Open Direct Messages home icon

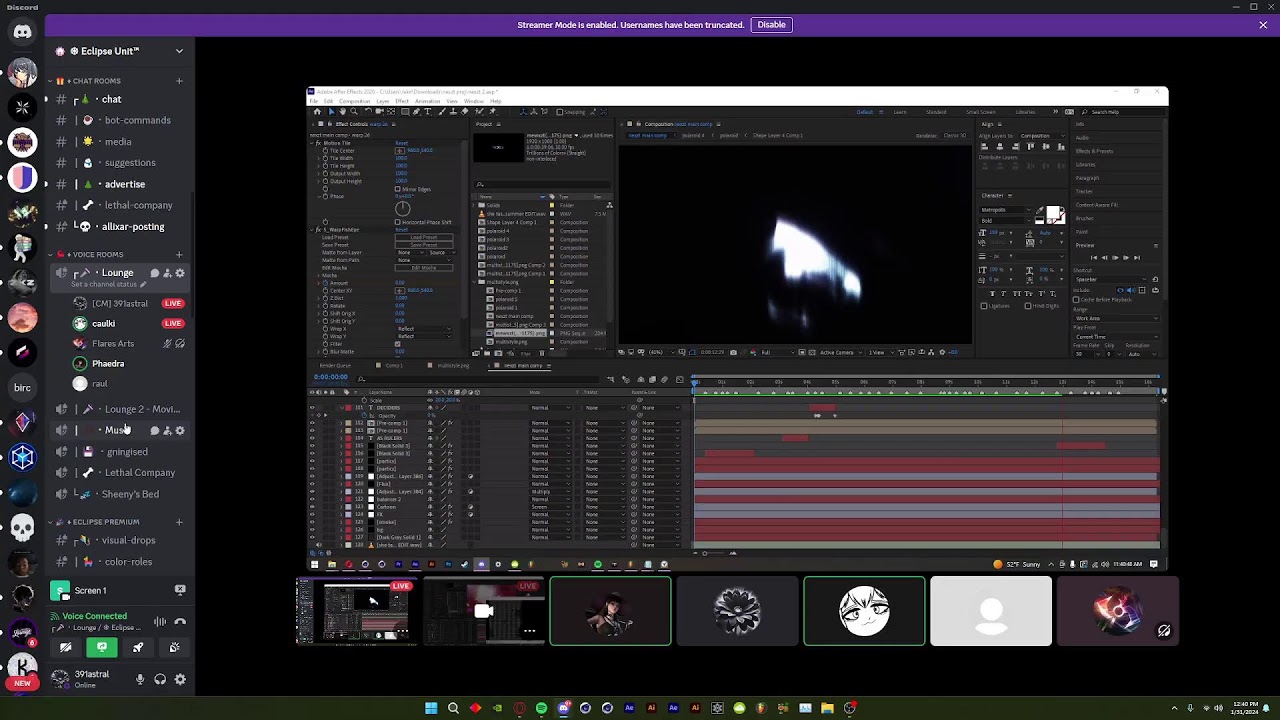coord(22,32)
